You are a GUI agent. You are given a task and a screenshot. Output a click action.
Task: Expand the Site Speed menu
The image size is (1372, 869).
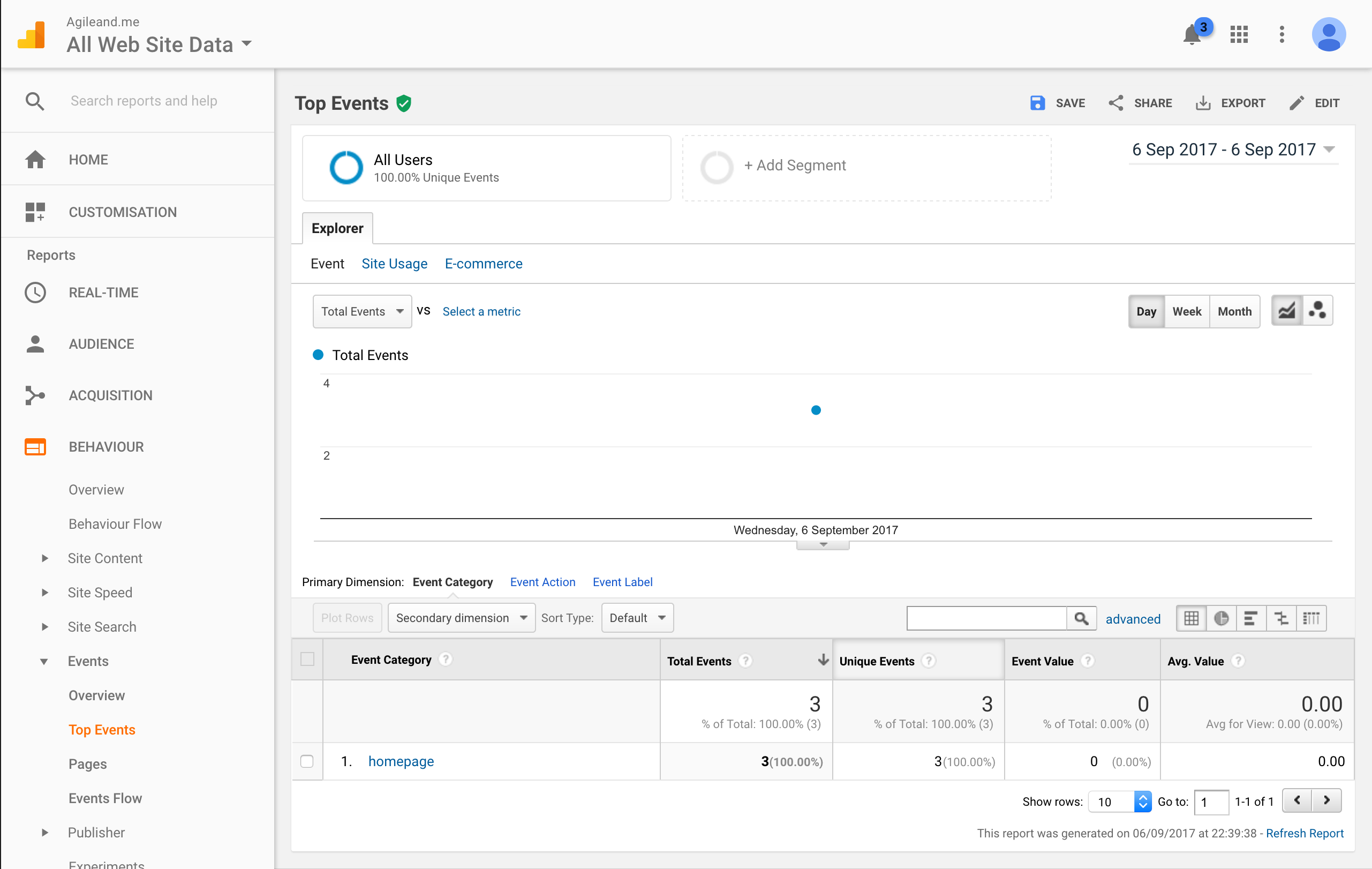[44, 593]
